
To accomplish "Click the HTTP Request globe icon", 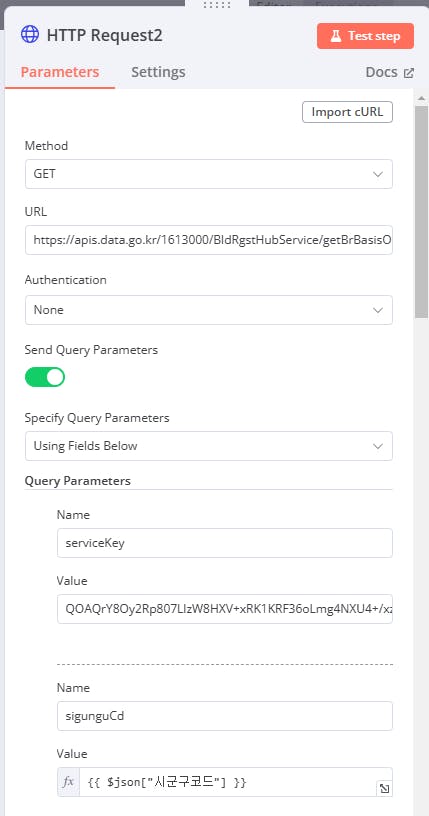I will (30, 35).
